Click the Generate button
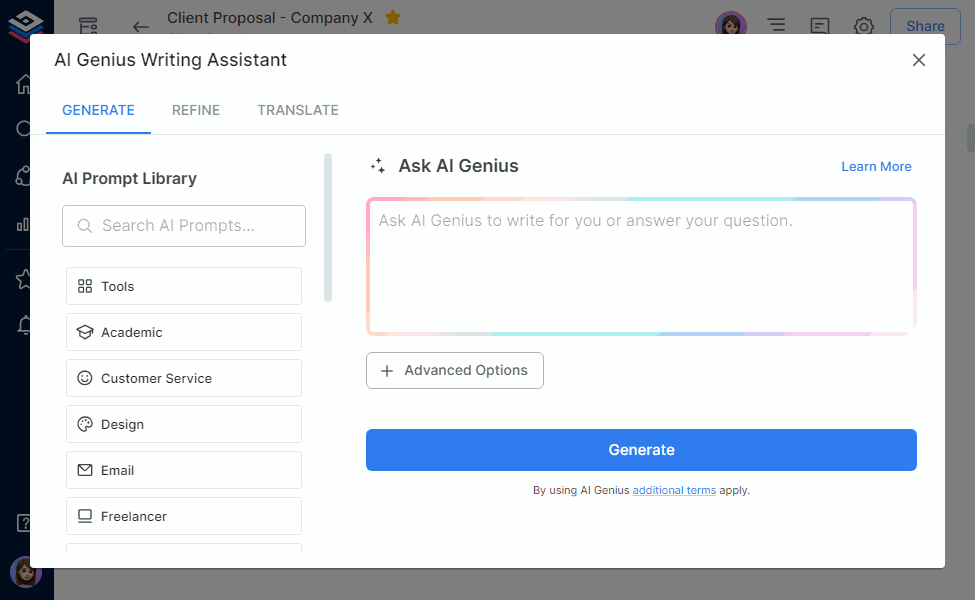Image resolution: width=975 pixels, height=600 pixels. coord(640,450)
